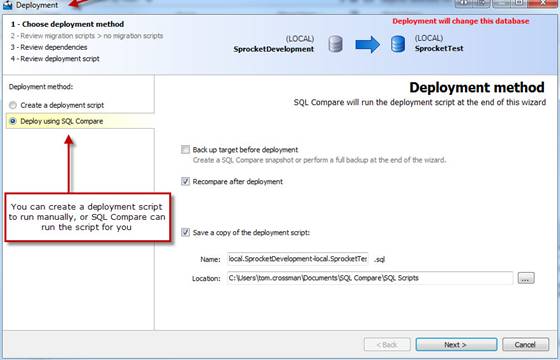Proceed with the Next button
Viewport: 560px width, 360px height.
pos(456,345)
